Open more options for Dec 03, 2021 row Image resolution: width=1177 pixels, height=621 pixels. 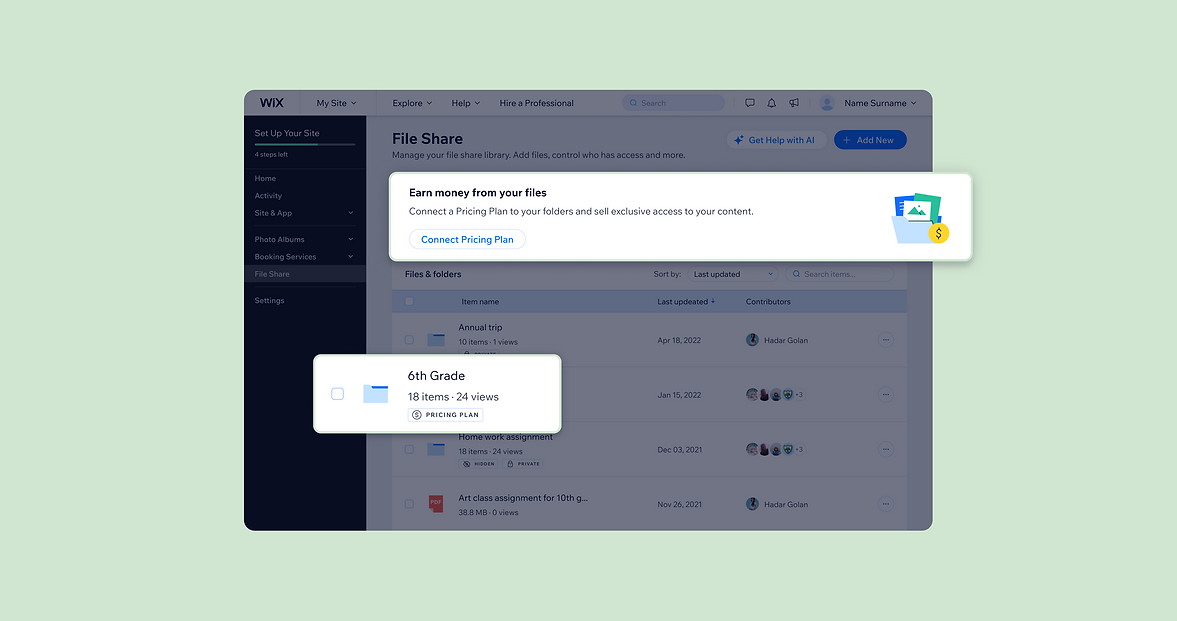point(886,449)
